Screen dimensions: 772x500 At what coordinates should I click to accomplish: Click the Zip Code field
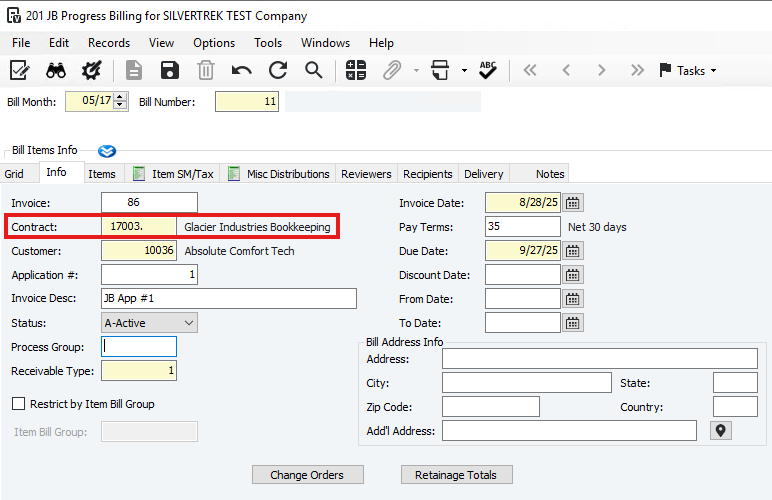(x=491, y=406)
